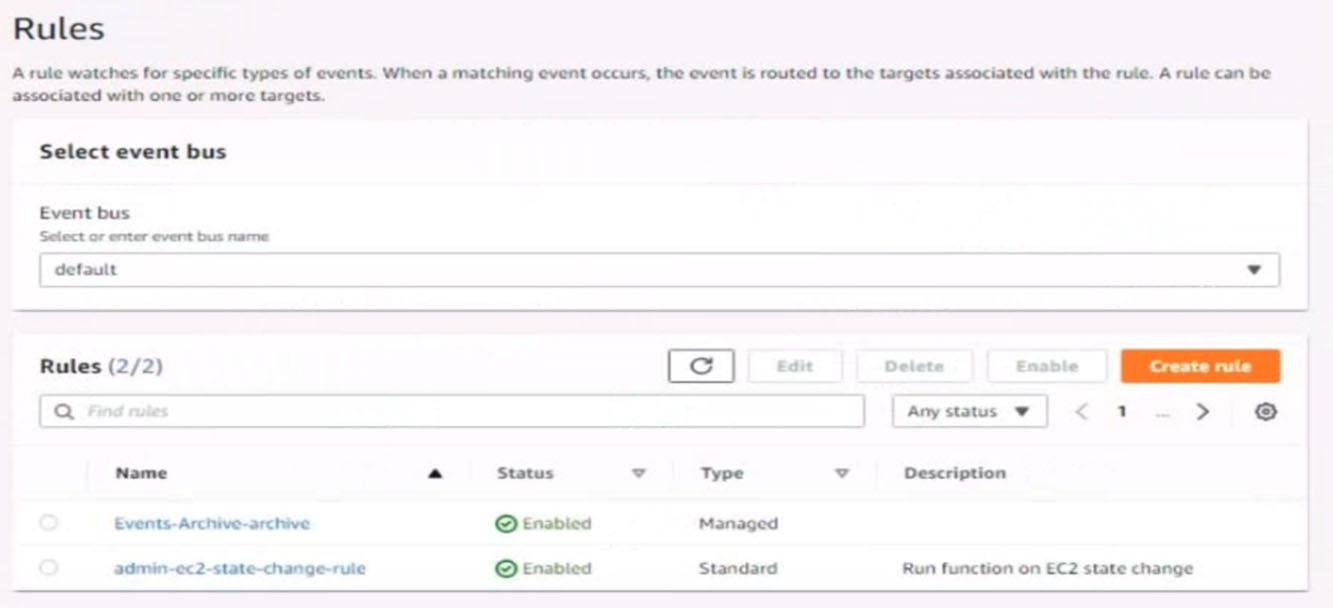1333x608 pixels.
Task: Open the Events-Archive-archive rule link
Action: (212, 523)
